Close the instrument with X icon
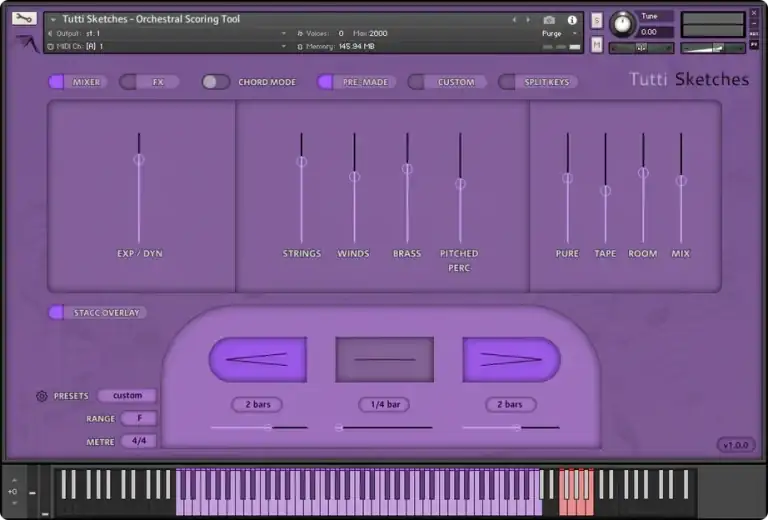This screenshot has width=768, height=520. point(754,13)
